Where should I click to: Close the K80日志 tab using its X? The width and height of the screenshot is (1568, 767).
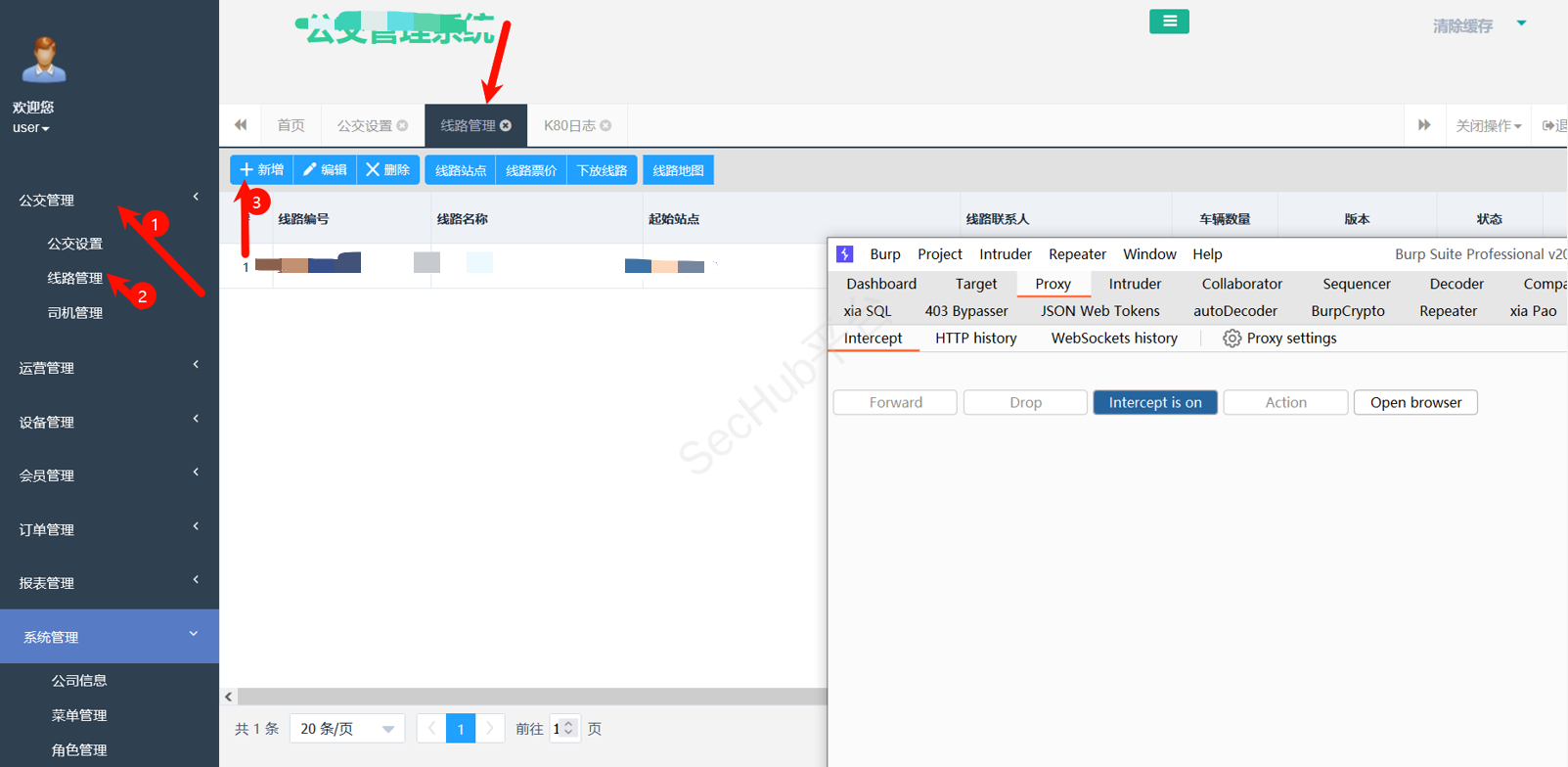[x=606, y=125]
